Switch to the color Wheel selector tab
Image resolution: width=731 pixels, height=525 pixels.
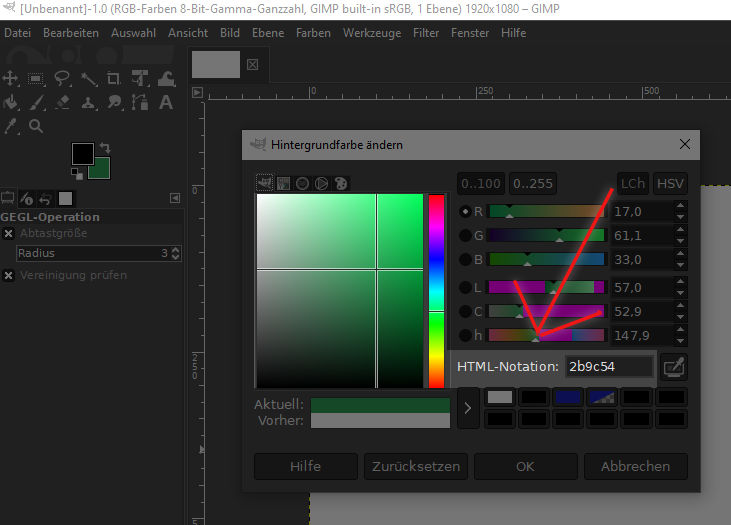tap(322, 183)
